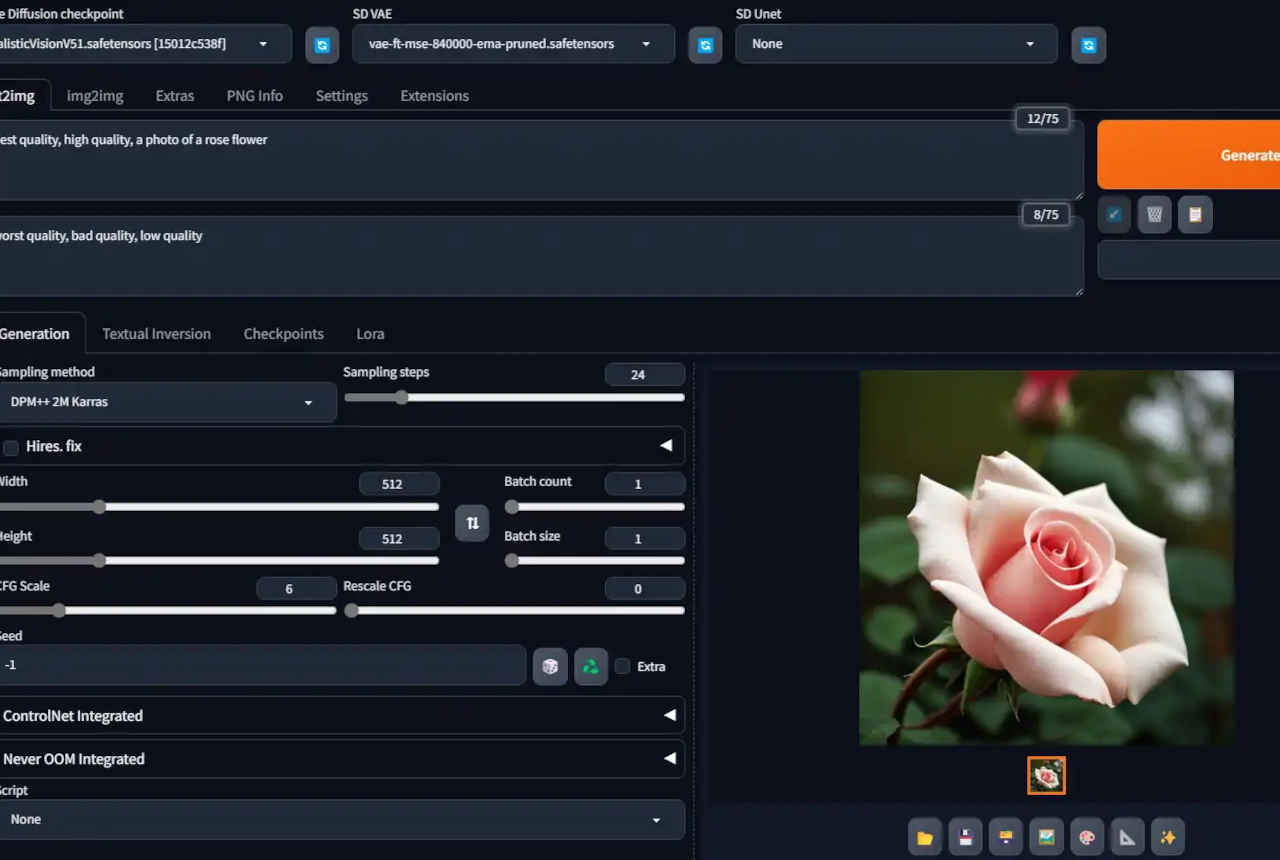Click the dice icon to randomize seed

pyautogui.click(x=550, y=667)
